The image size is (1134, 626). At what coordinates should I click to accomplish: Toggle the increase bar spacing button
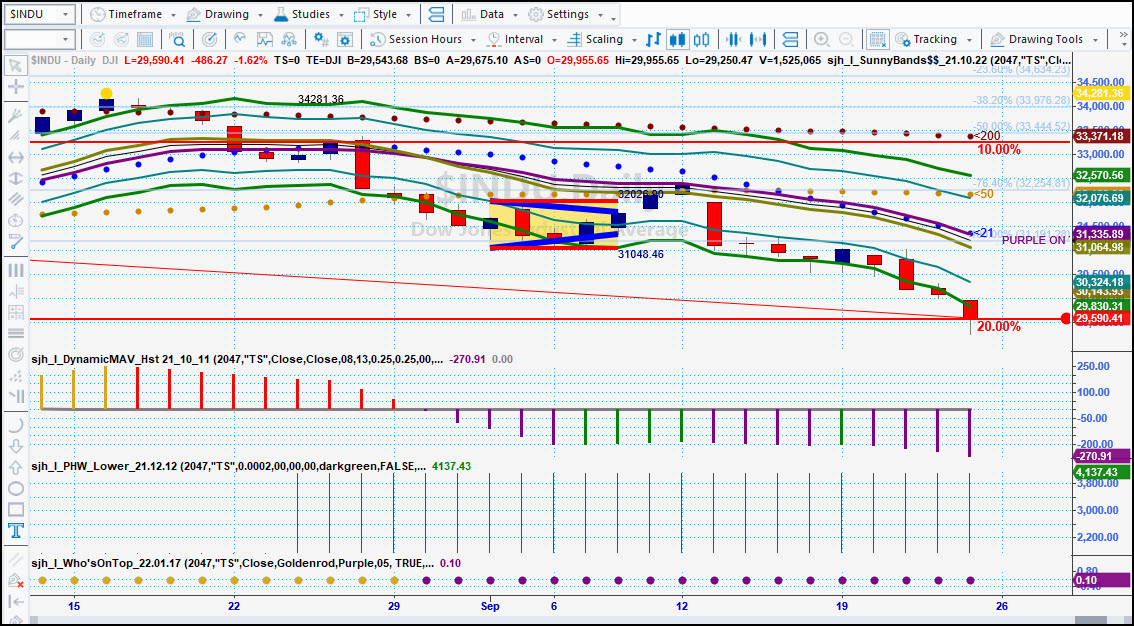pos(759,39)
